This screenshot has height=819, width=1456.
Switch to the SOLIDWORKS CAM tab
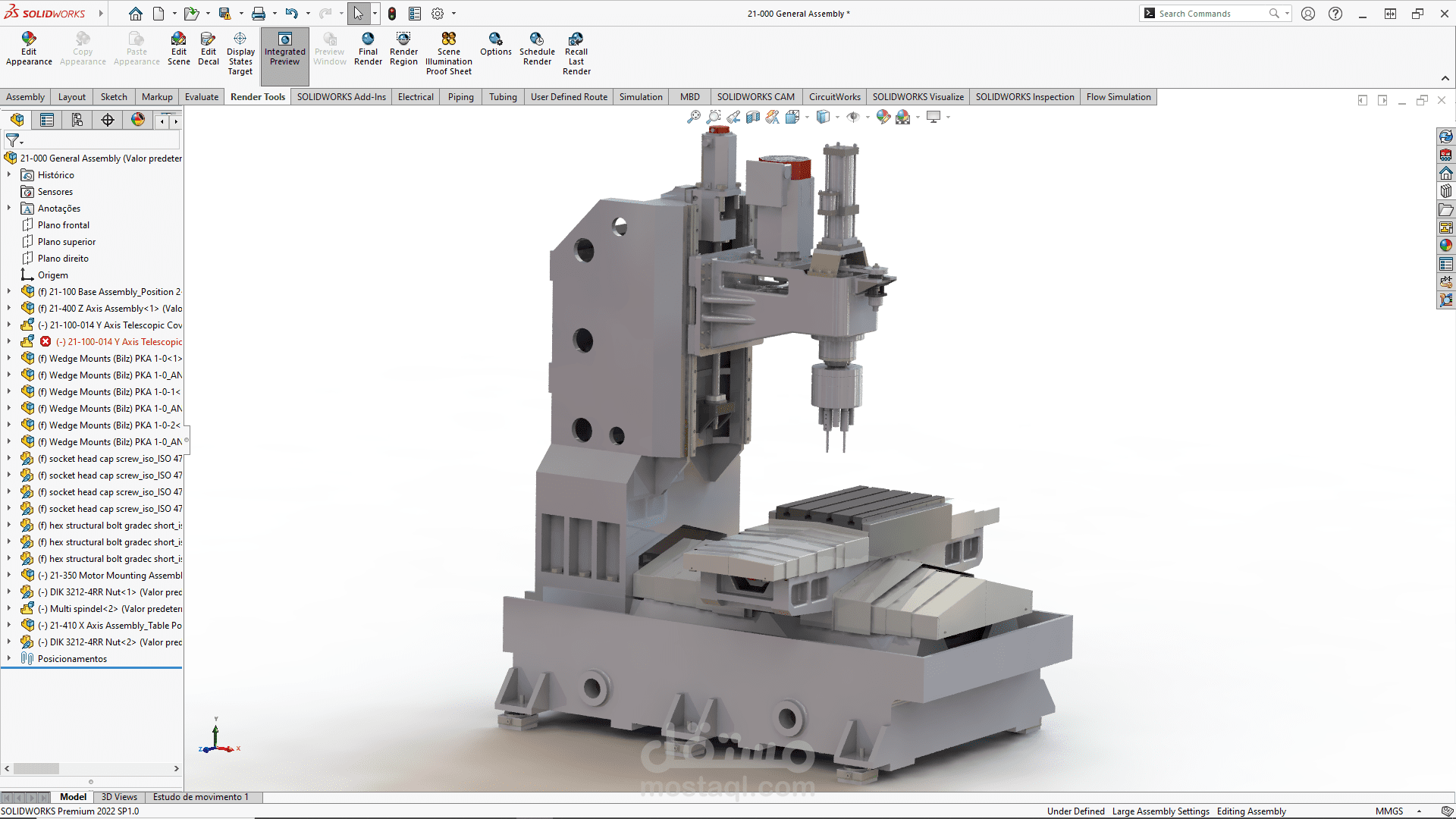pyautogui.click(x=755, y=96)
